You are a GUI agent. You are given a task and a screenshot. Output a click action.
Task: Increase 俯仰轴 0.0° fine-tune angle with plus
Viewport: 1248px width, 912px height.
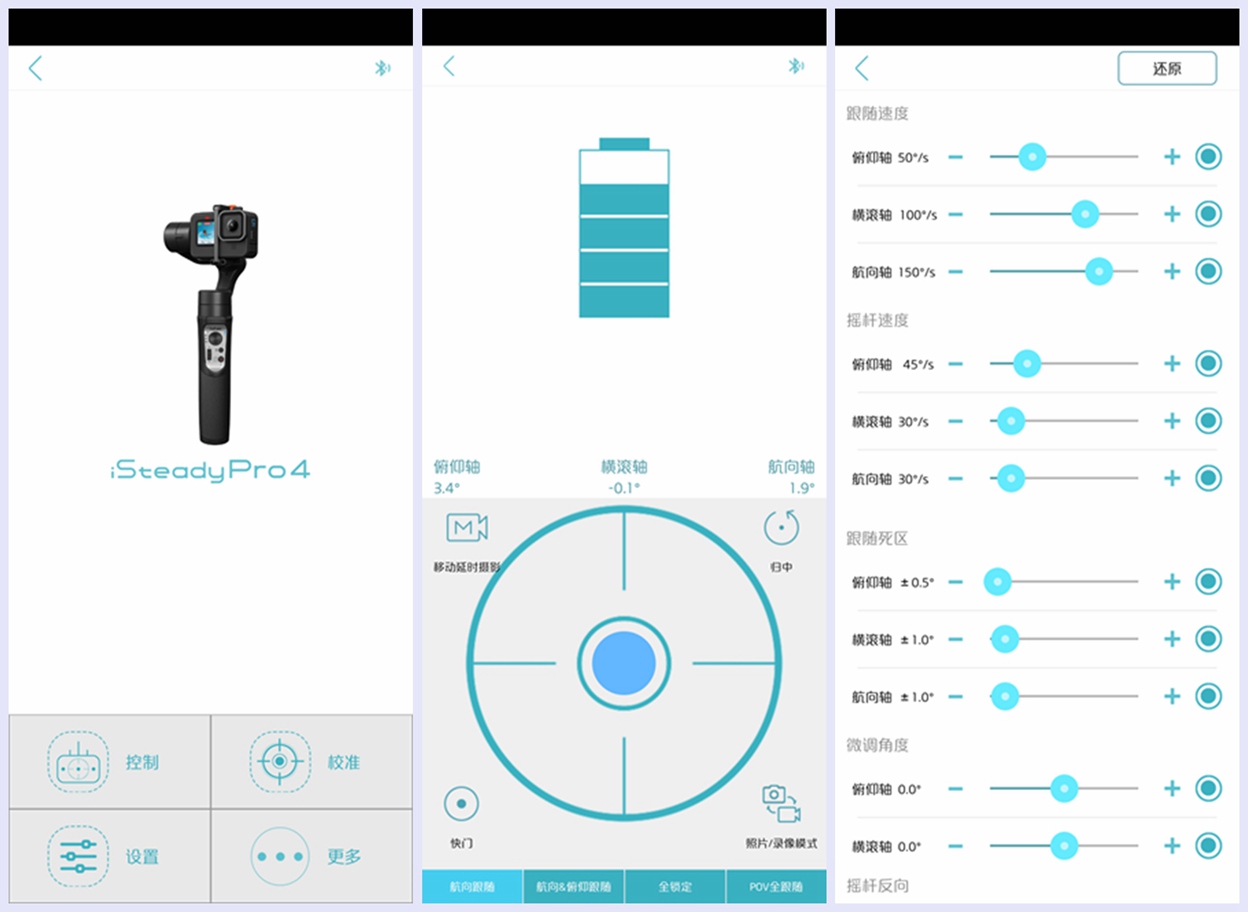coord(1172,789)
